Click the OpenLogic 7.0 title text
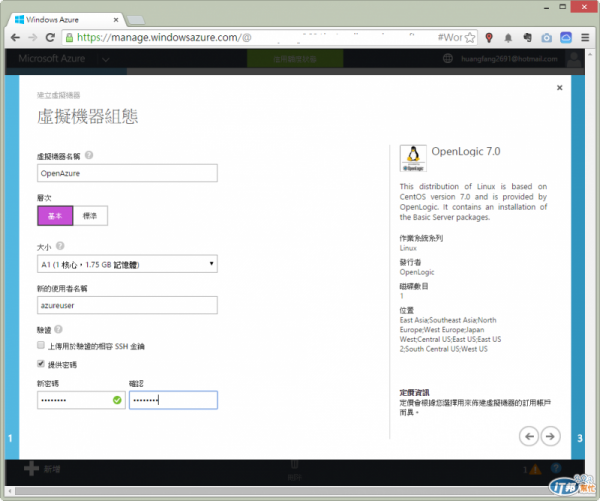The height and width of the screenshot is (501, 600). tap(466, 152)
